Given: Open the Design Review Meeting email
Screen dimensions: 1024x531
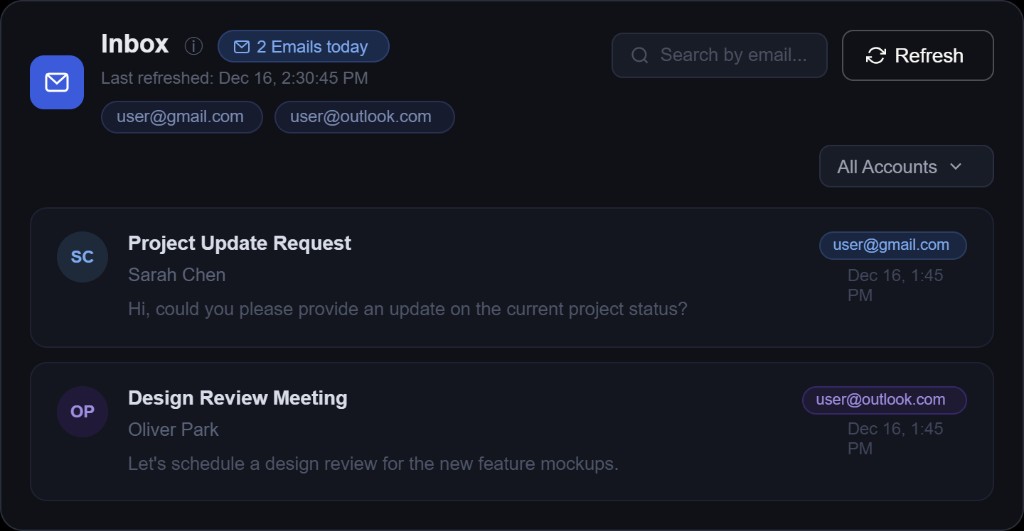Looking at the screenshot, I should (238, 398).
